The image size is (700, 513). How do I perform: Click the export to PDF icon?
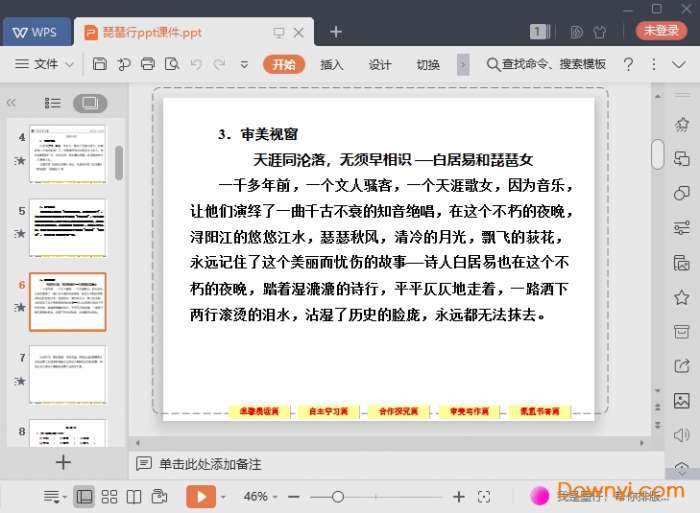pyautogui.click(x=124, y=64)
